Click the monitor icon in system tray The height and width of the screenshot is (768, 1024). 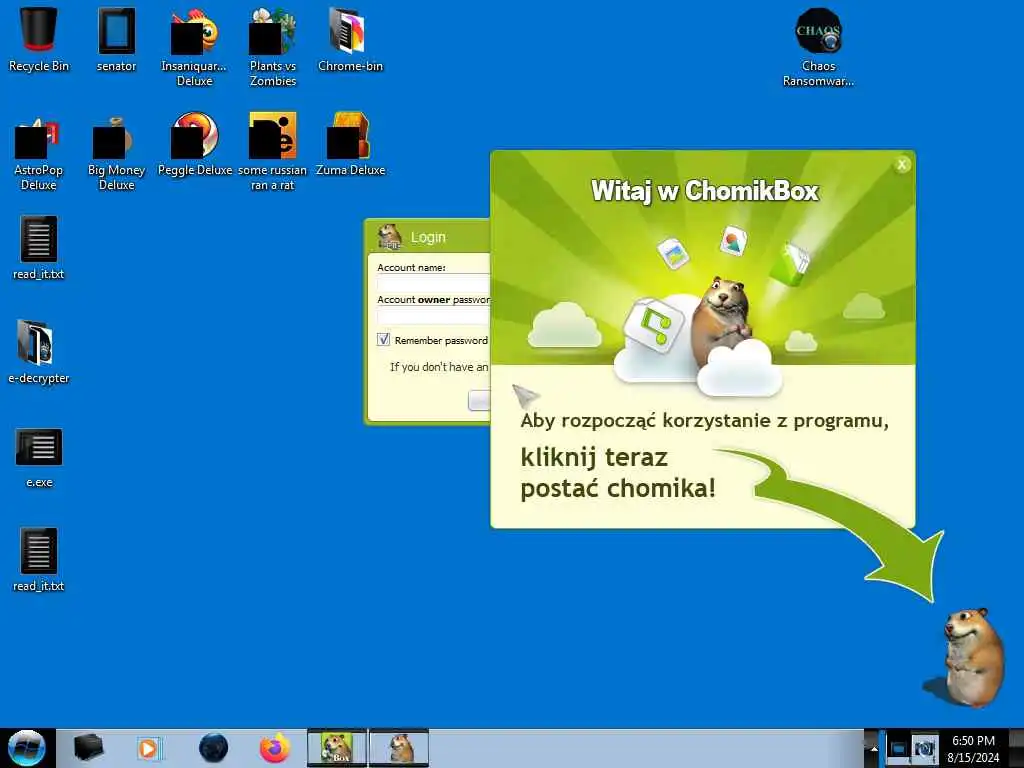897,748
